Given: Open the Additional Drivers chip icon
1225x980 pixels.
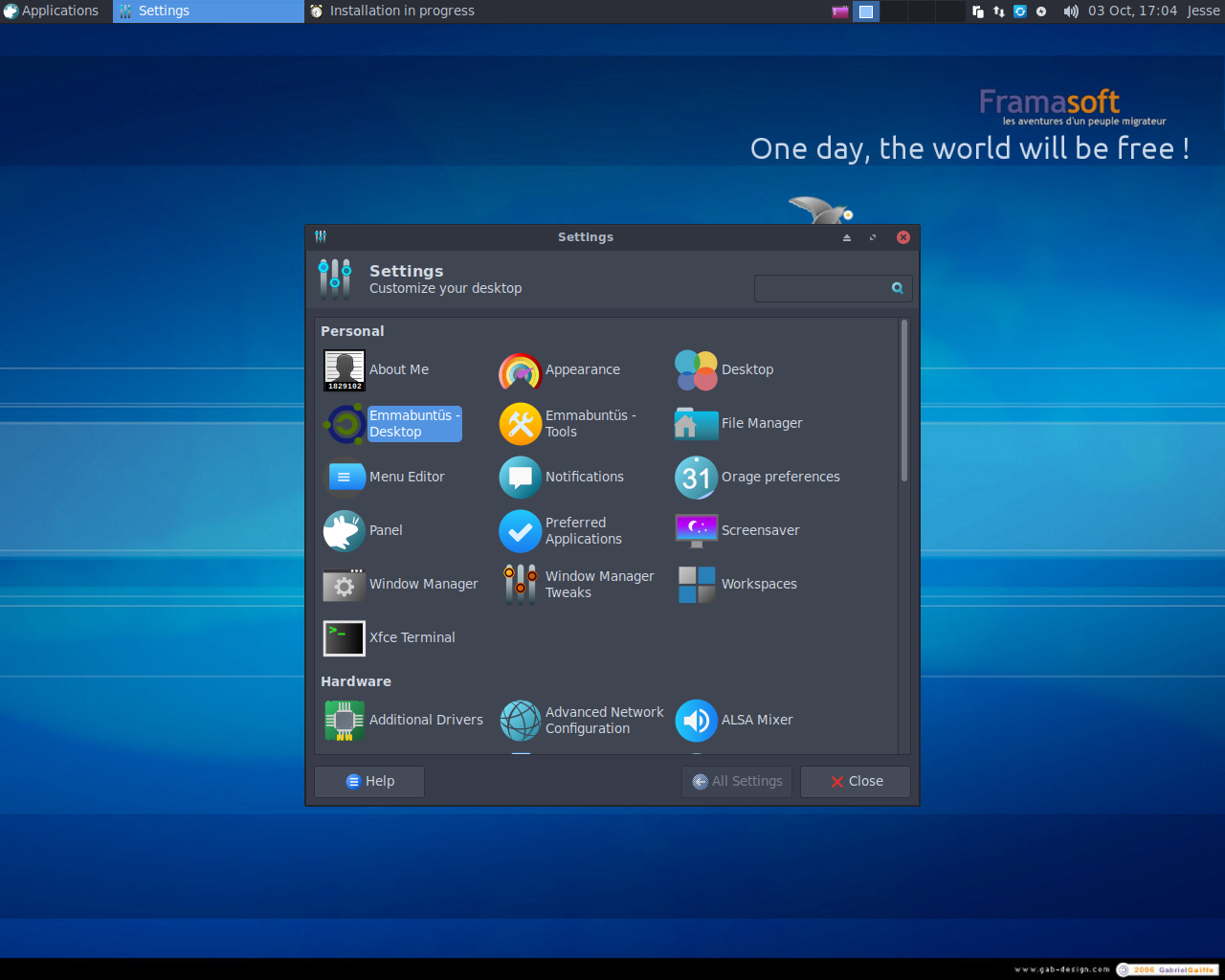Looking at the screenshot, I should pyautogui.click(x=345, y=721).
